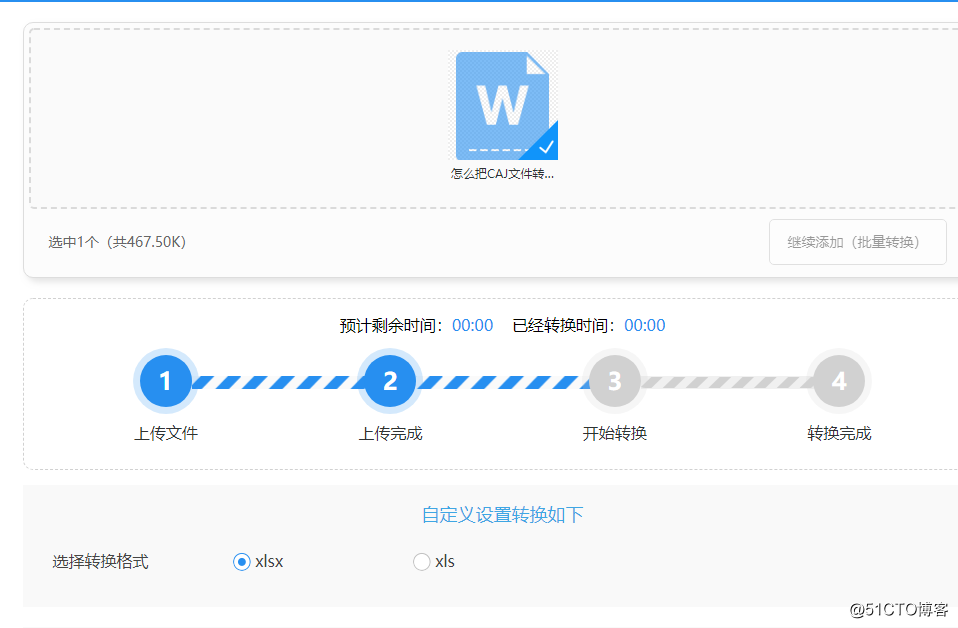Click the 已经转换时间 00:00 value
Viewport: 958px width, 628px height.
pos(645,325)
